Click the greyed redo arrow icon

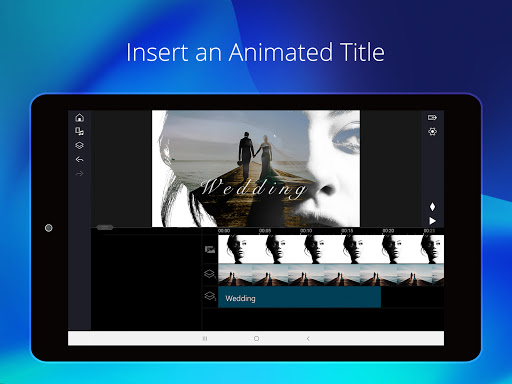(79, 173)
